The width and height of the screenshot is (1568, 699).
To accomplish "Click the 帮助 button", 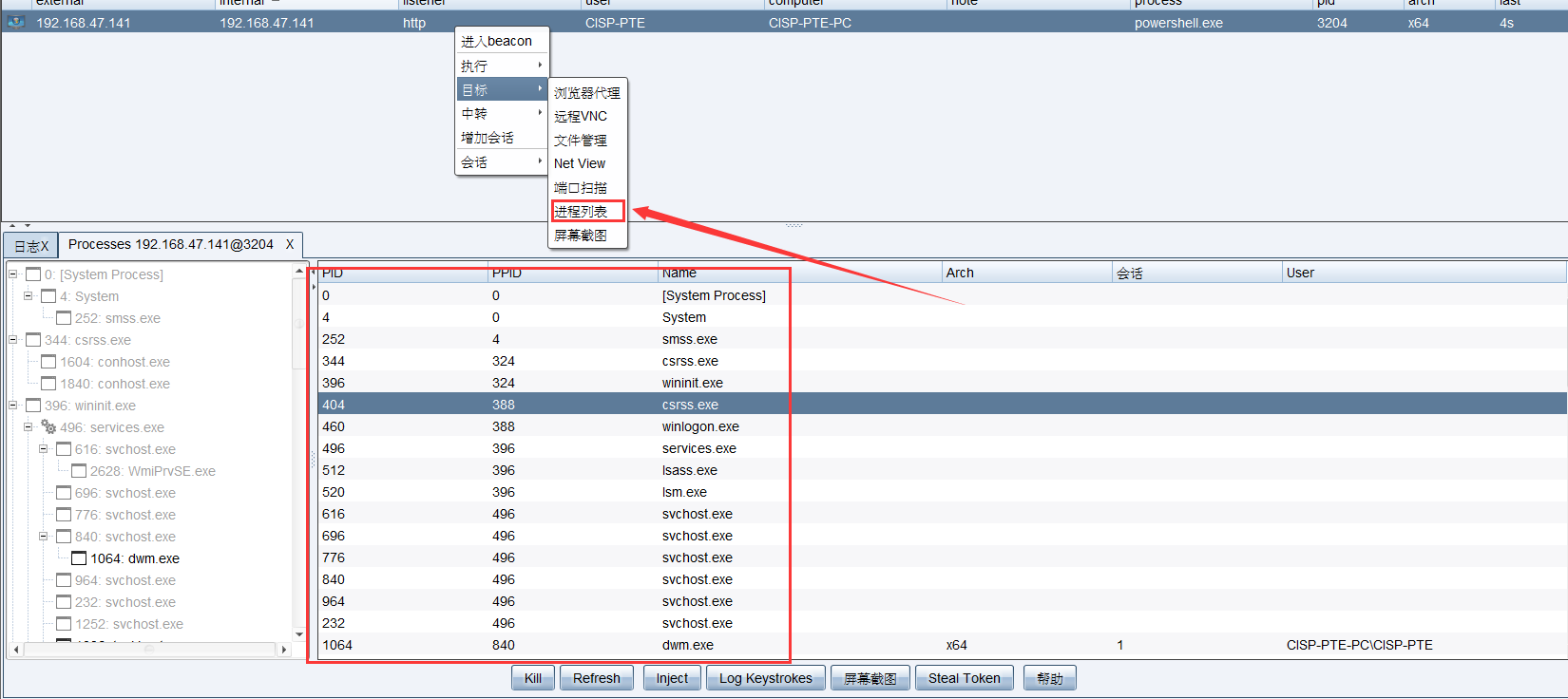I will (1050, 678).
